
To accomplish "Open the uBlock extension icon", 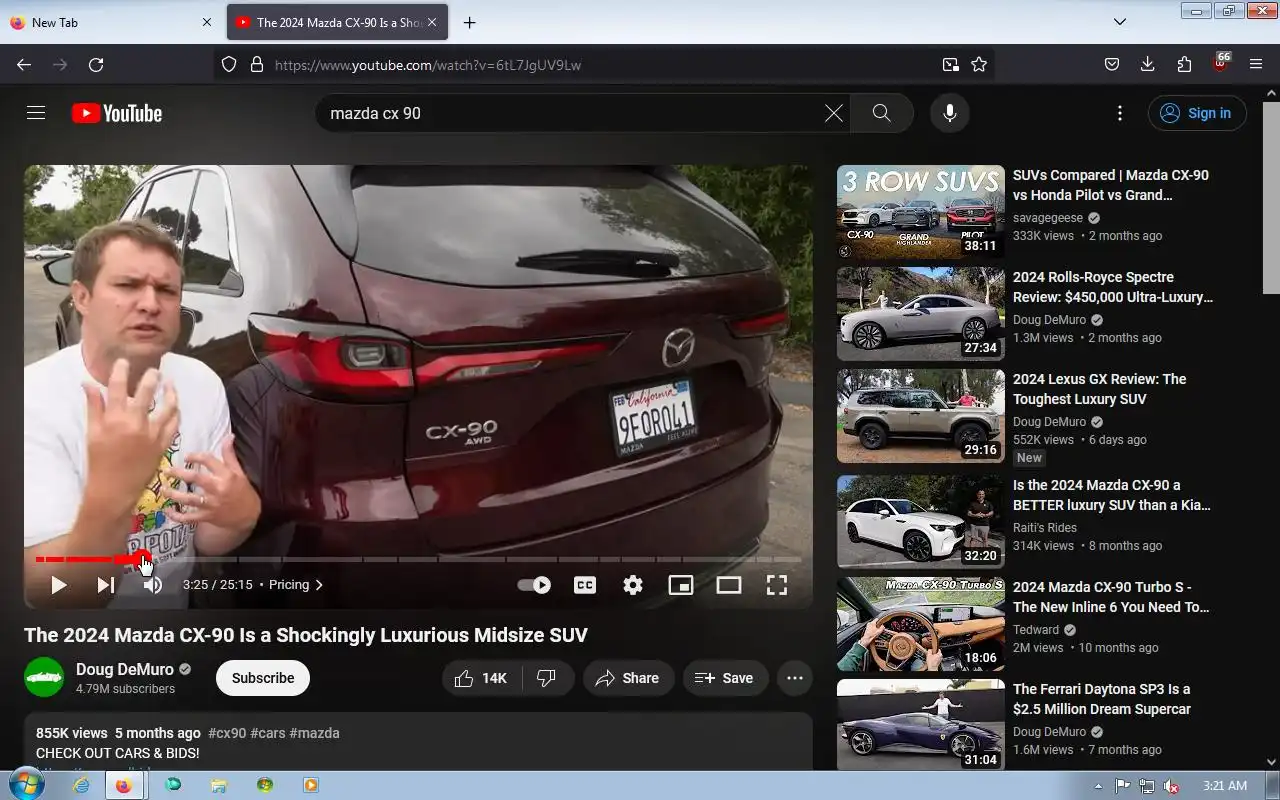I will [x=1220, y=63].
